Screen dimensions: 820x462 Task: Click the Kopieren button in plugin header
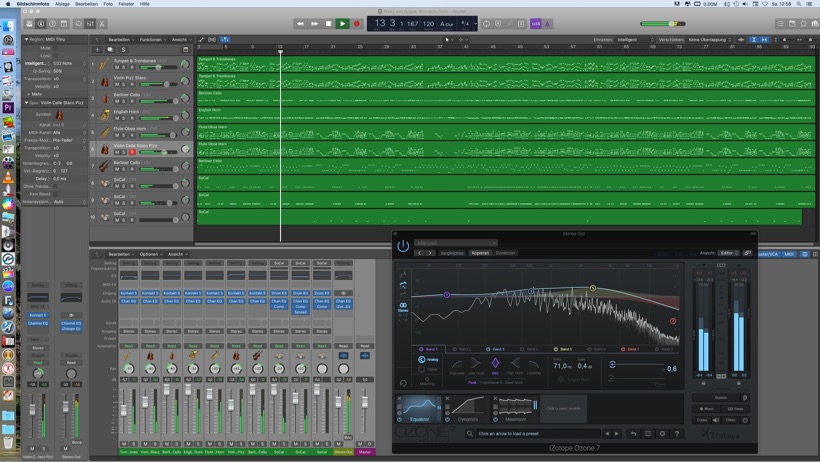tap(480, 253)
